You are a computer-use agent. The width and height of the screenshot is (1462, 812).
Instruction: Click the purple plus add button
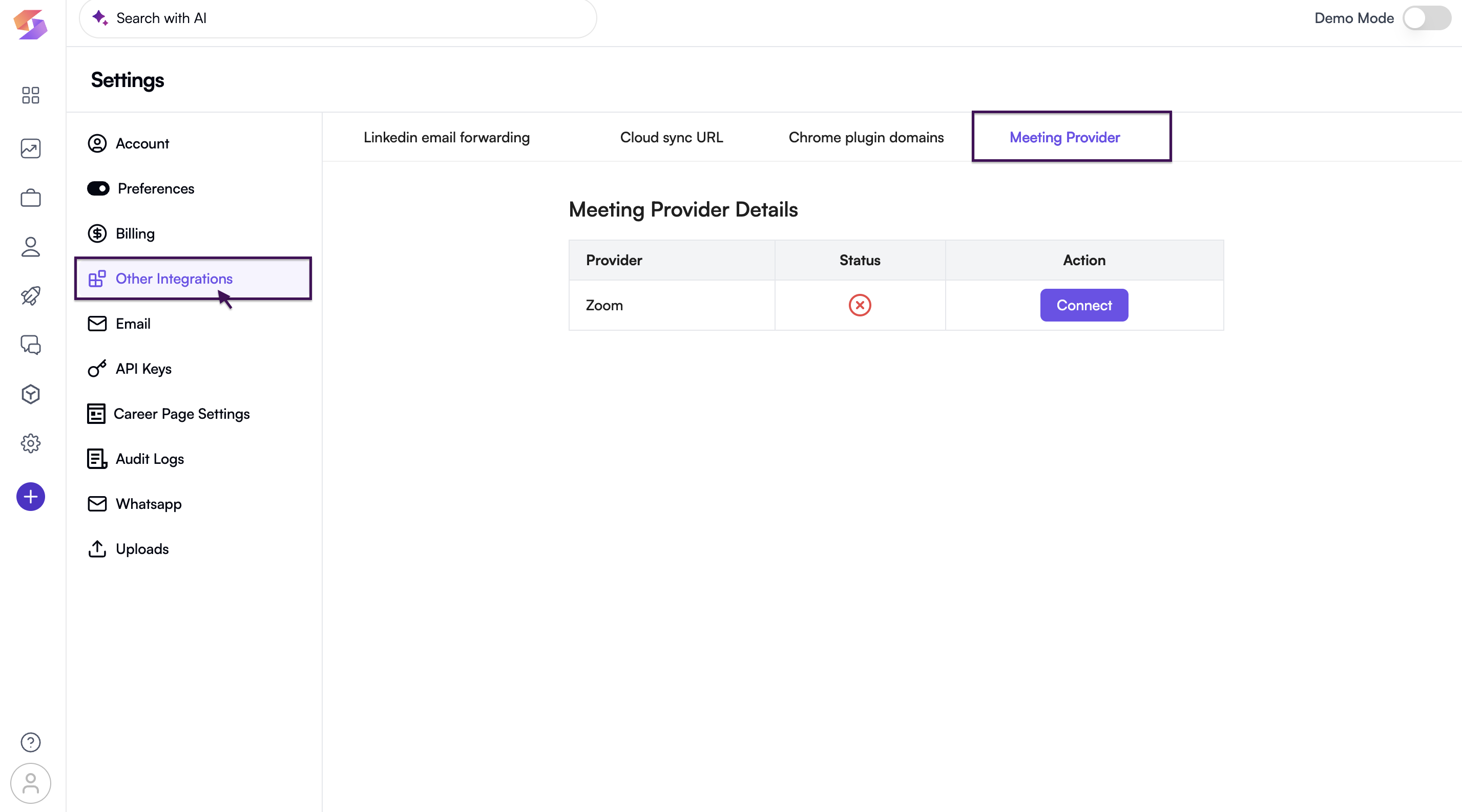coord(31,497)
